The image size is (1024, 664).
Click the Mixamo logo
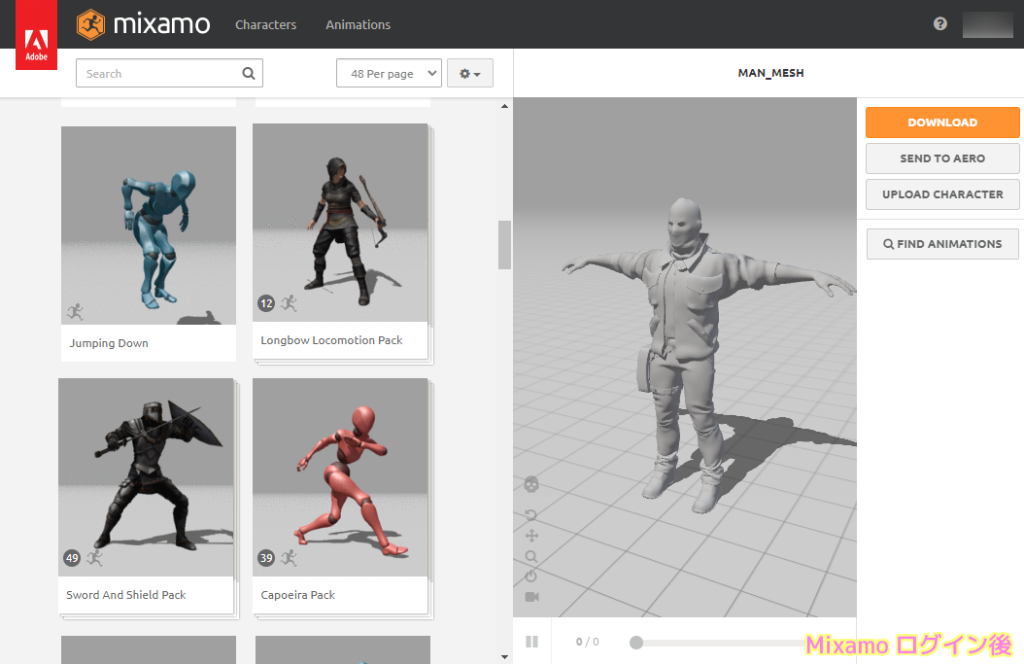pos(143,24)
